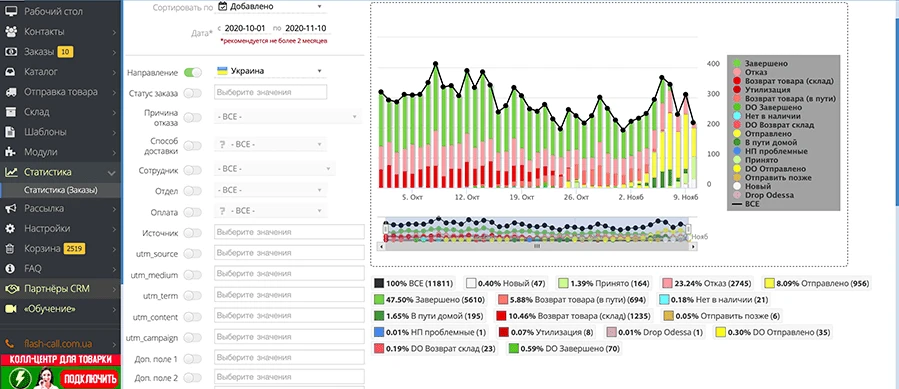Enable the Причина отказа toggle
899x389 pixels.
tap(193, 118)
